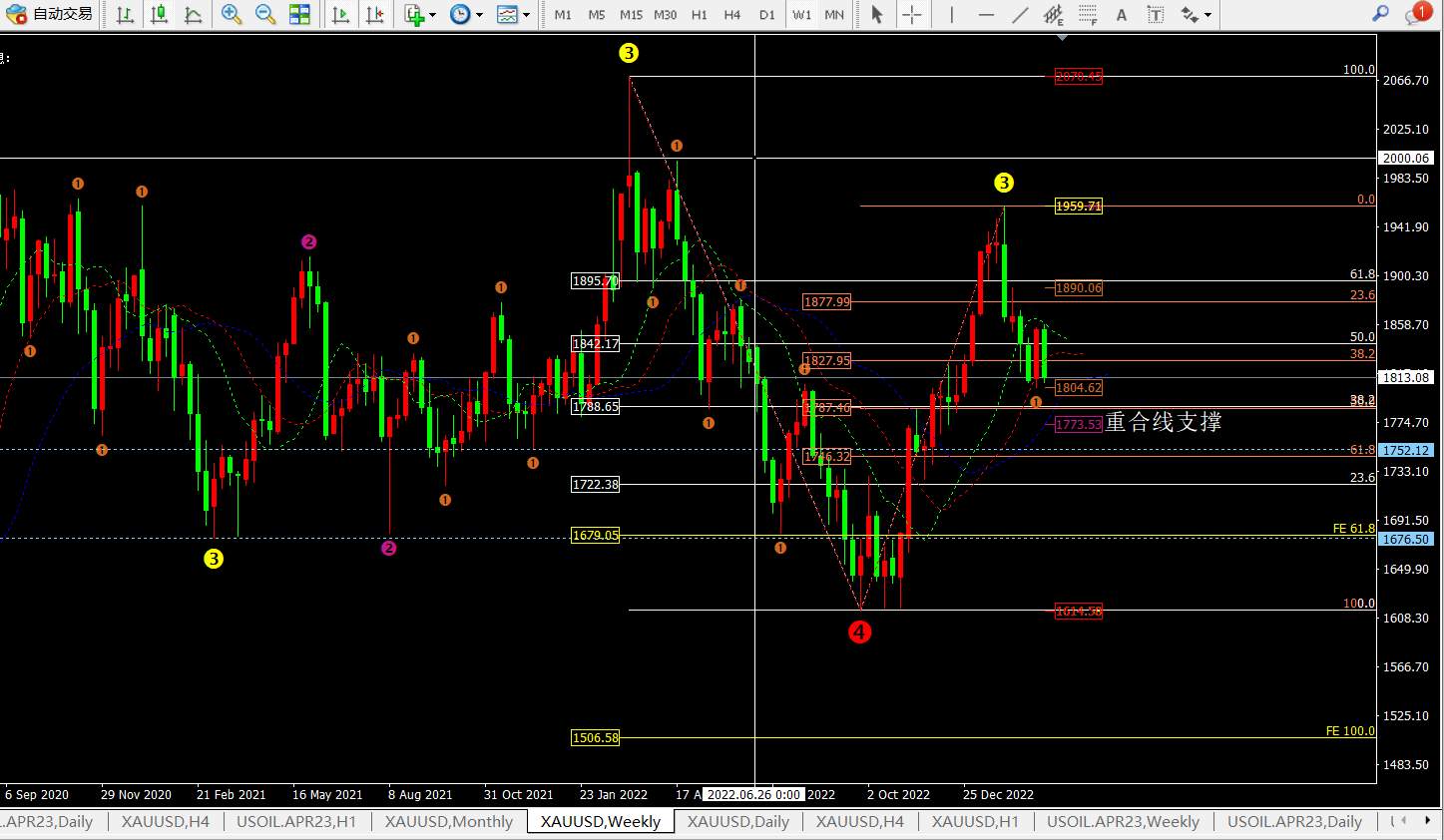Pick the horizontal line drawing tool

[x=986, y=14]
